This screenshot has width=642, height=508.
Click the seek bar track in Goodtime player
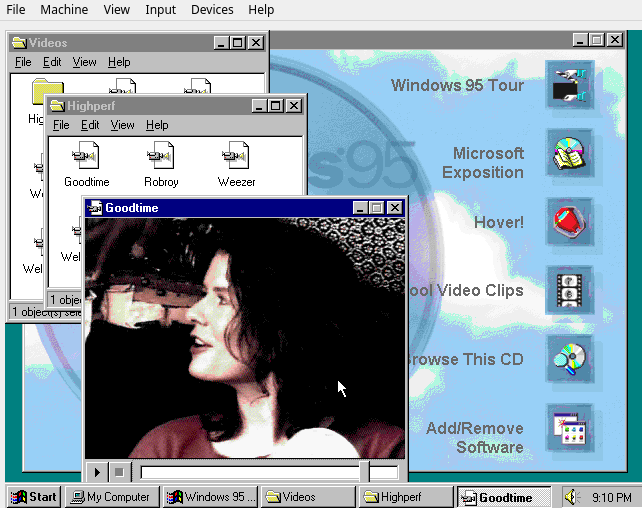click(269, 472)
